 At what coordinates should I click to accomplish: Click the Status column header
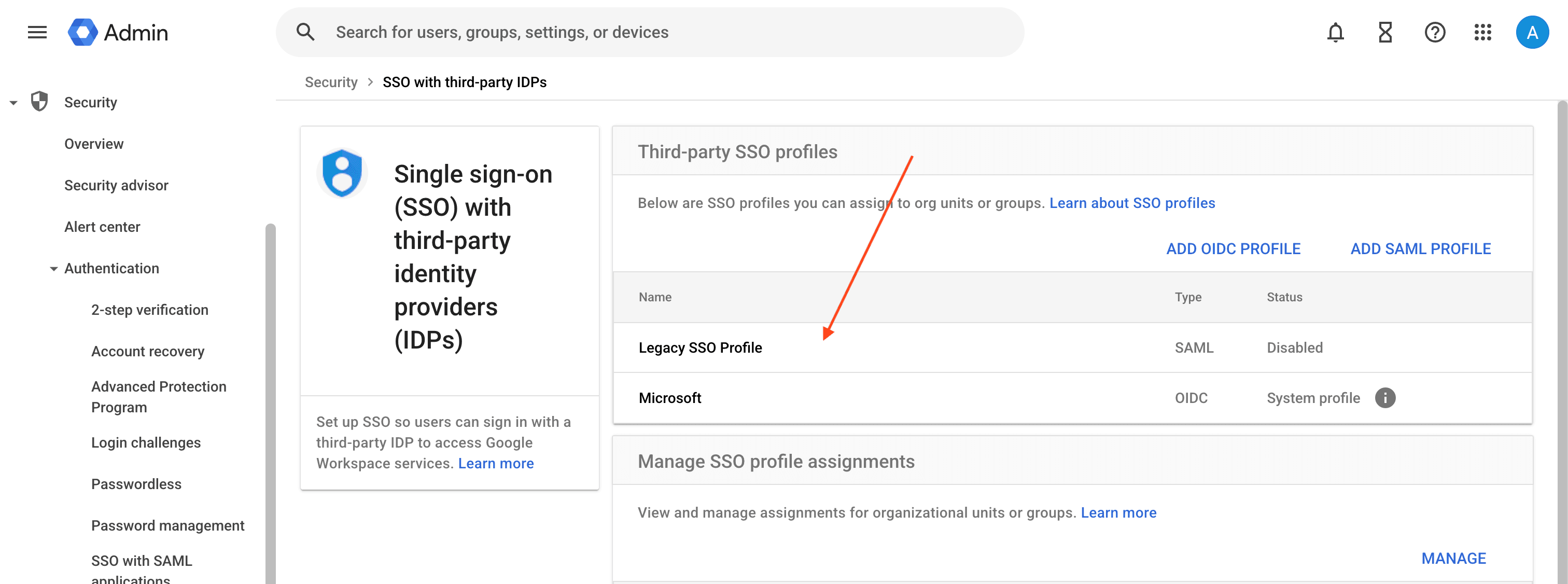[1284, 297]
